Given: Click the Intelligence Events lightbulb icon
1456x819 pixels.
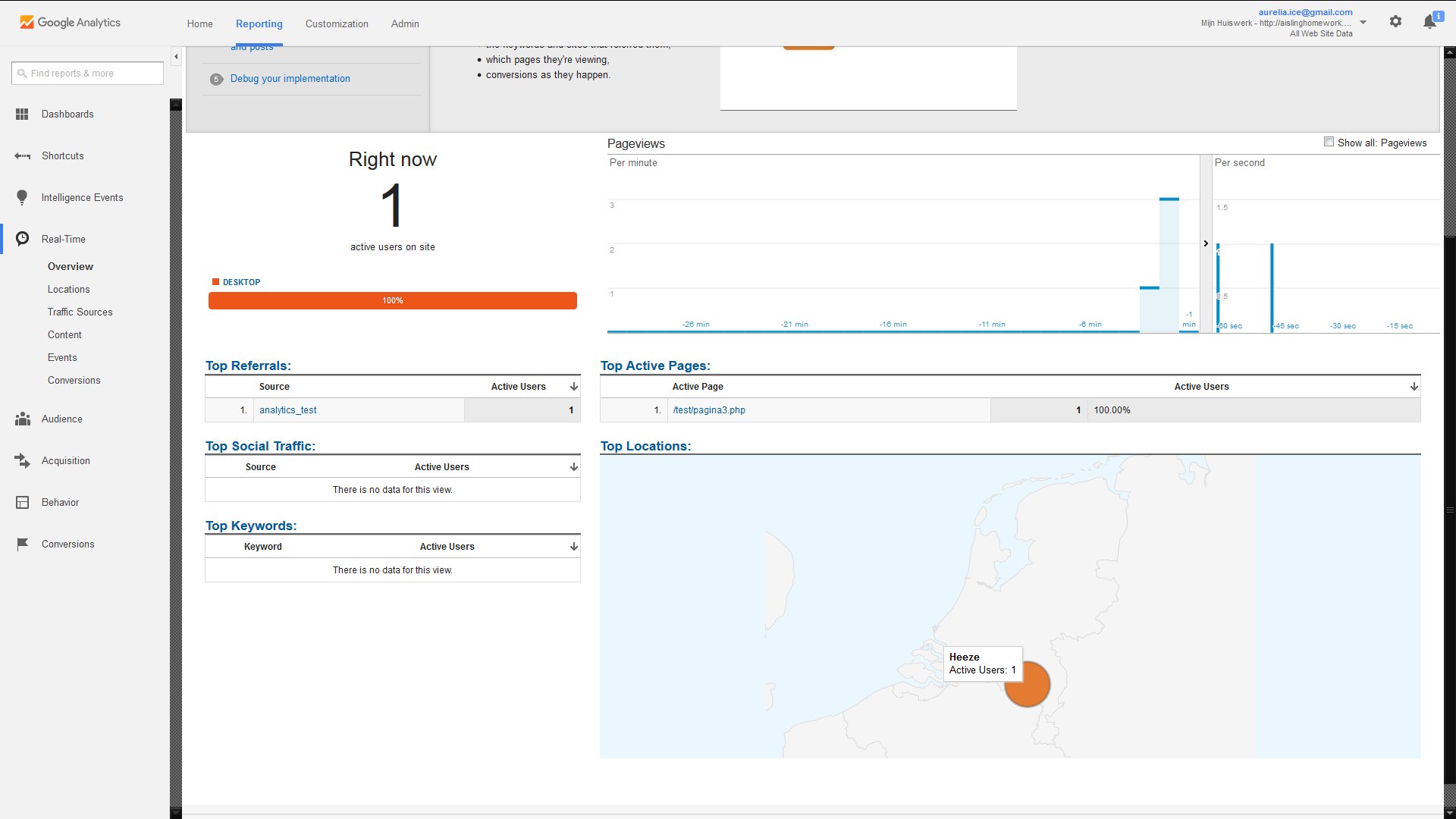Looking at the screenshot, I should (x=22, y=198).
